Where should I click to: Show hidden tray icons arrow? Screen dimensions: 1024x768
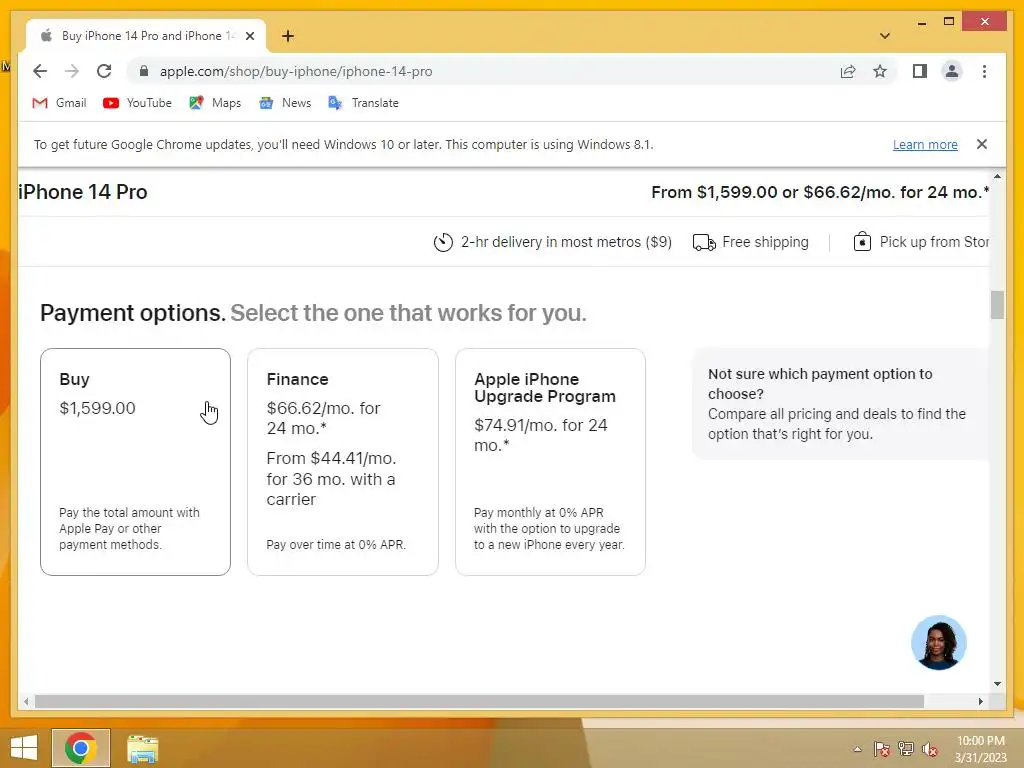(x=857, y=749)
